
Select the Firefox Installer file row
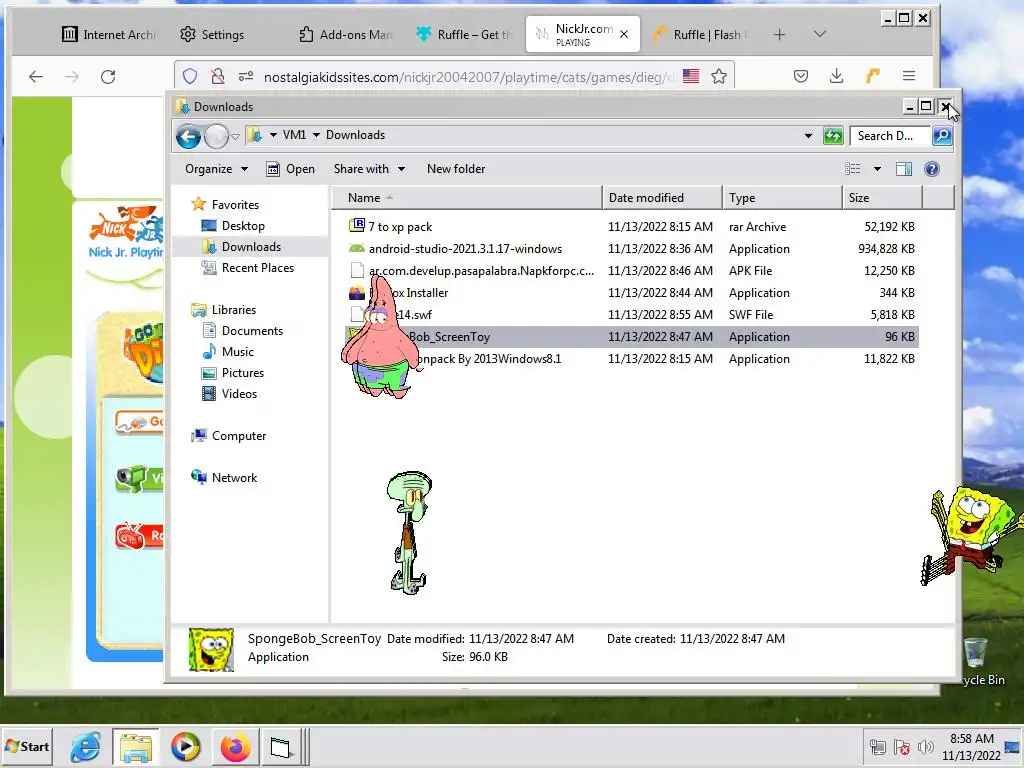pyautogui.click(x=631, y=293)
